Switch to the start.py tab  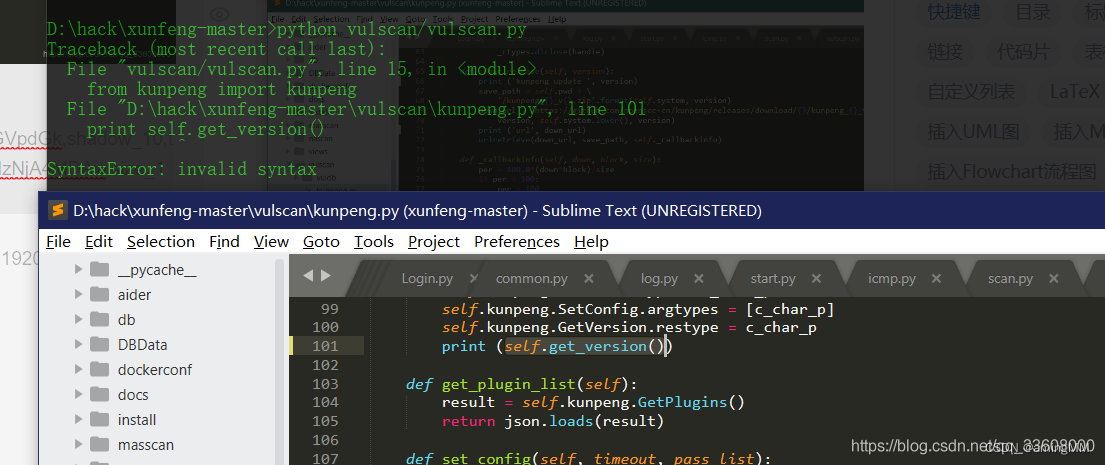[x=773, y=278]
